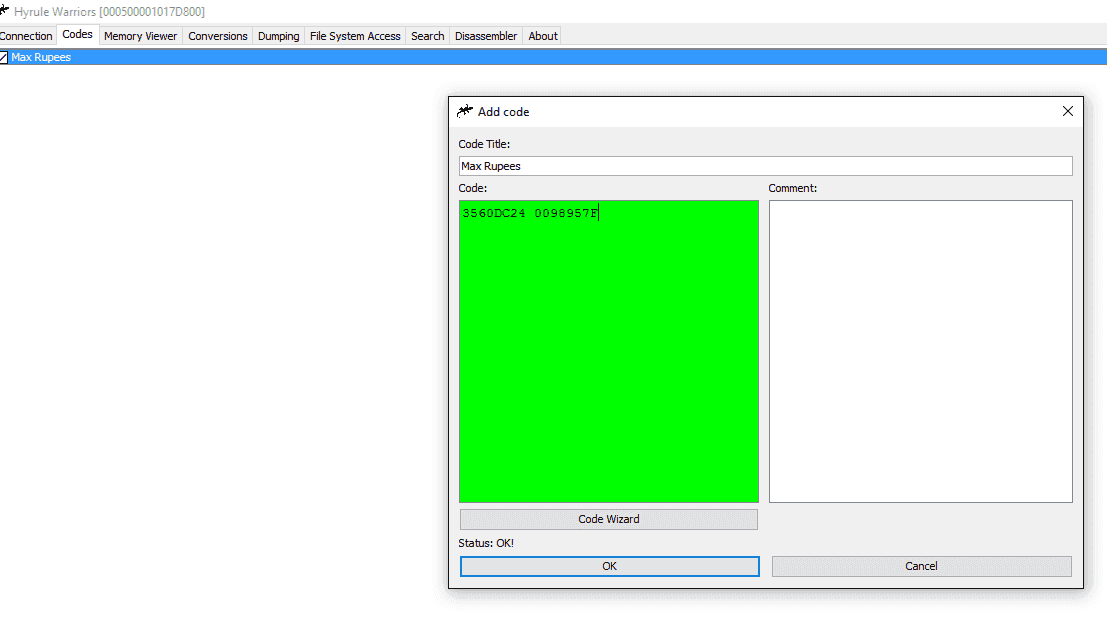Toggle the Max Rupees code checkbox
The height and width of the screenshot is (626, 1107).
point(4,58)
